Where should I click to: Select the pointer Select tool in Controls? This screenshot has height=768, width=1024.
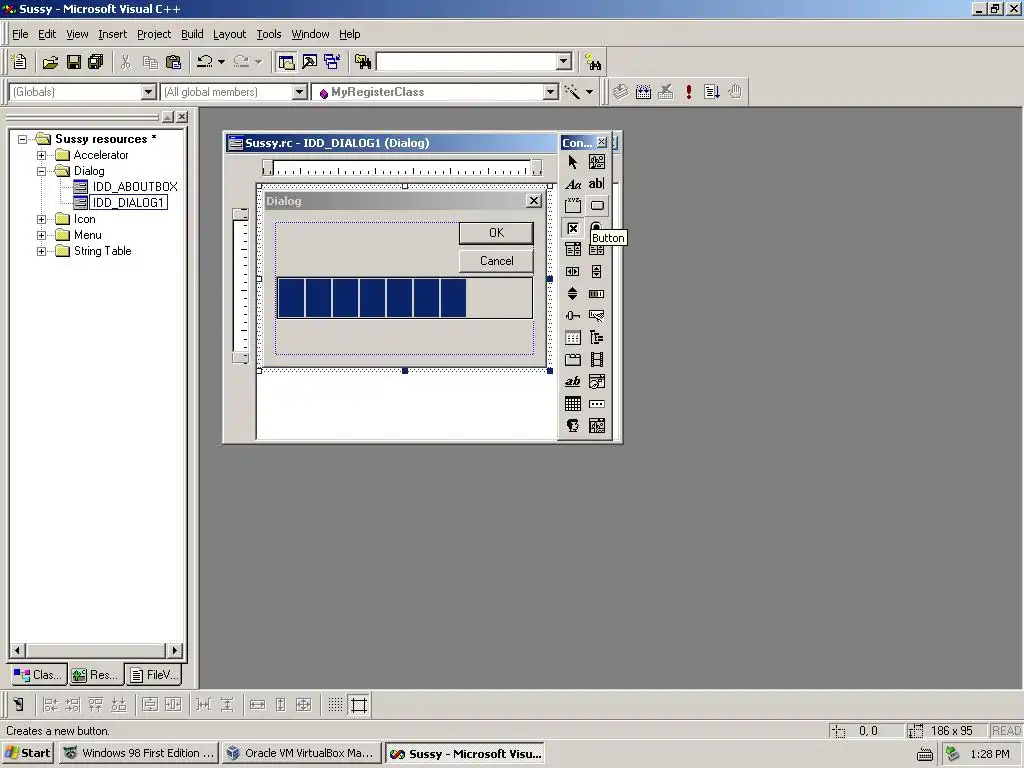click(x=573, y=162)
